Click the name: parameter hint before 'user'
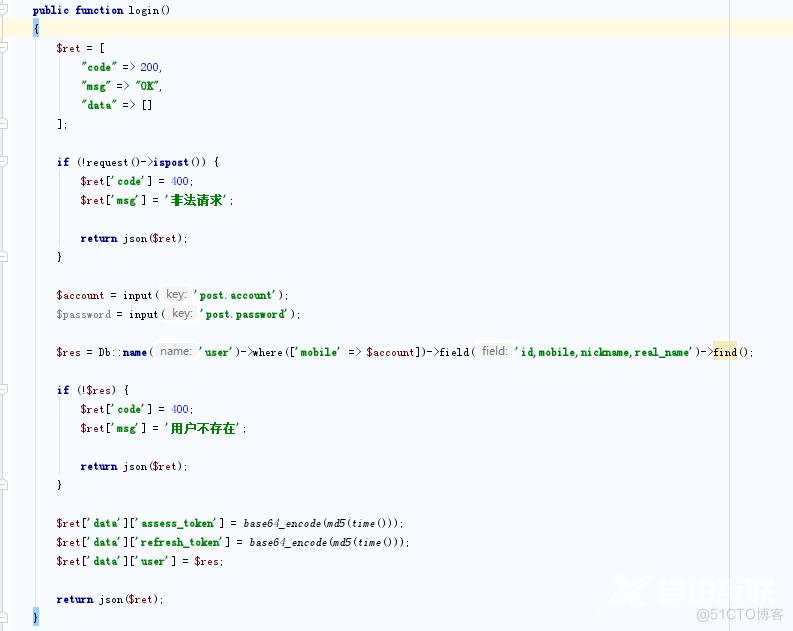This screenshot has width=793, height=631. (x=175, y=352)
